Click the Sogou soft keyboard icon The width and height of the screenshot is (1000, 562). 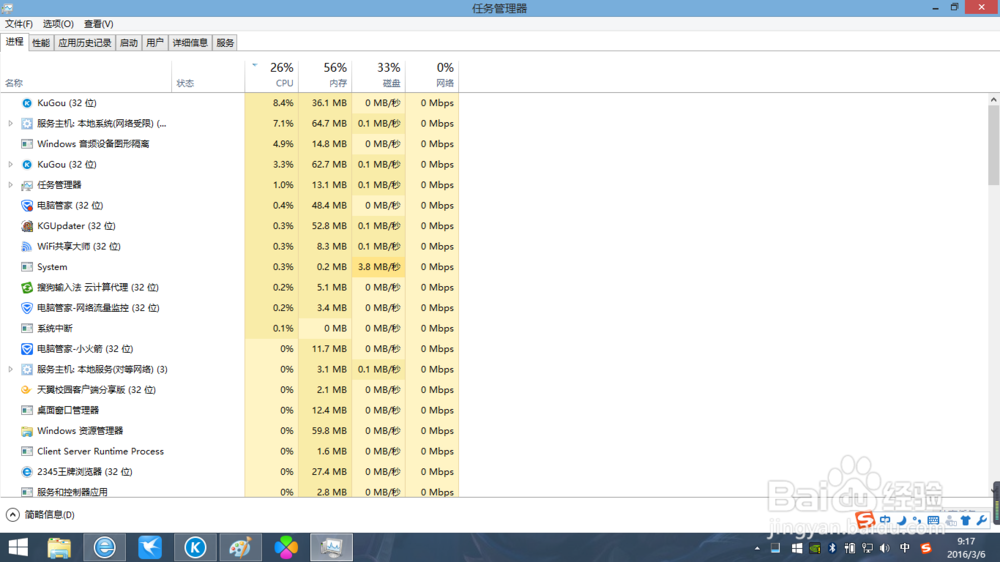(933, 521)
